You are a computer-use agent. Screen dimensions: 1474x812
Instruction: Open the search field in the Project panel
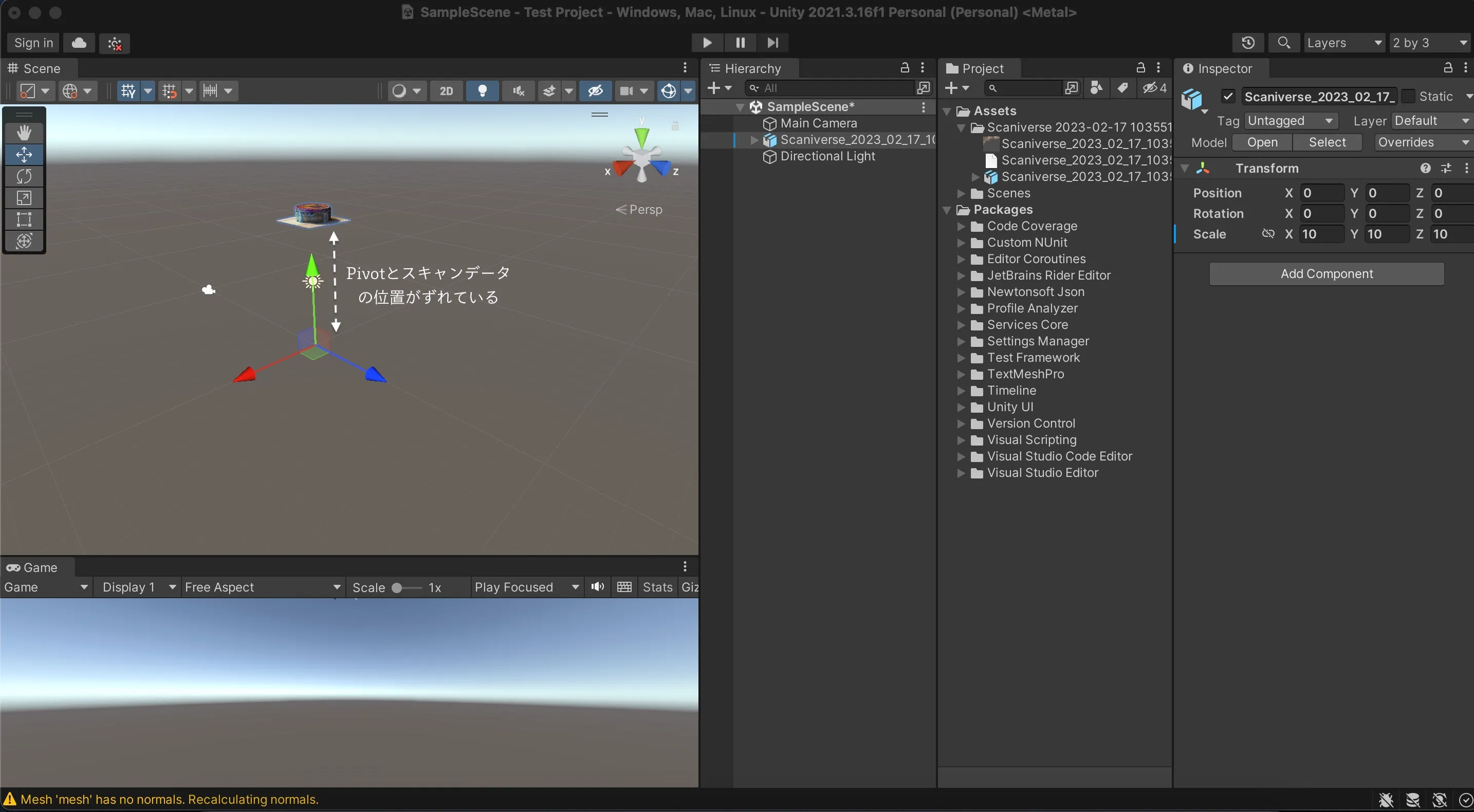(1024, 88)
